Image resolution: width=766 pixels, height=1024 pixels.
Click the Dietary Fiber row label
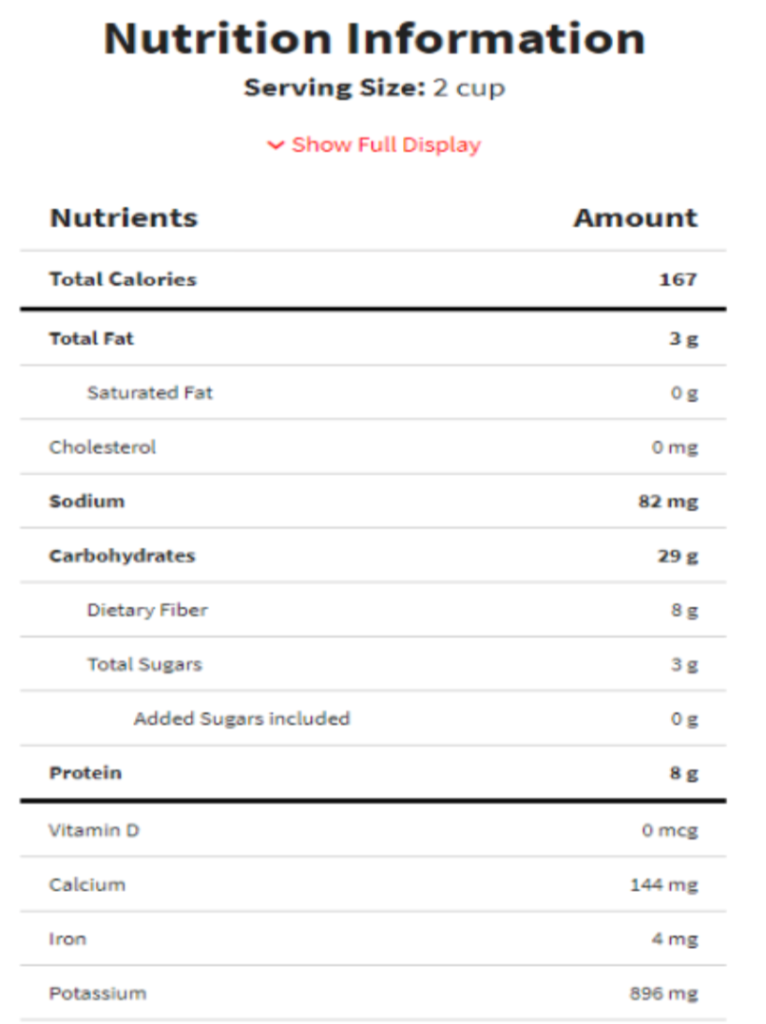[147, 610]
